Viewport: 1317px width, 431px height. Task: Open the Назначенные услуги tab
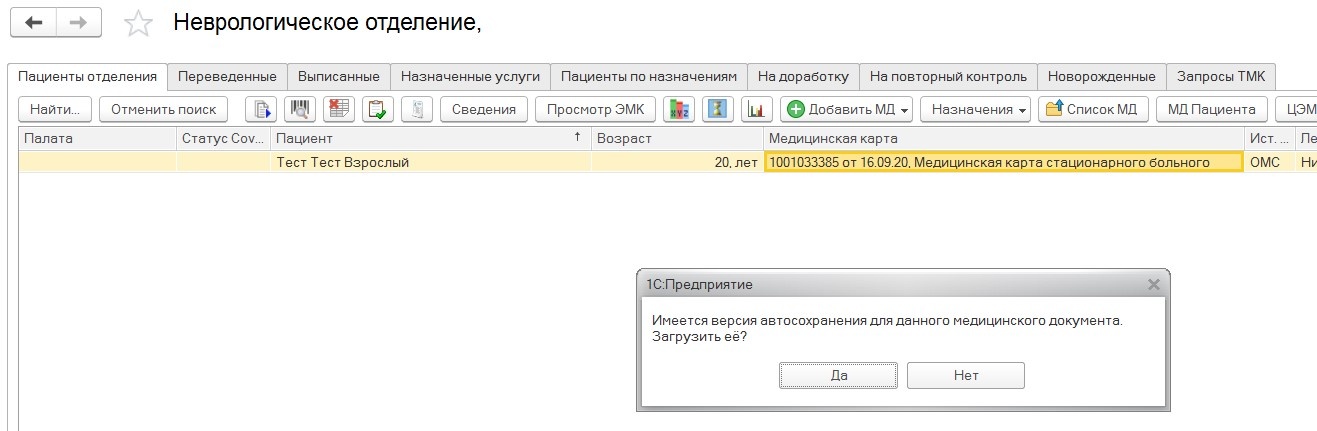pos(470,76)
